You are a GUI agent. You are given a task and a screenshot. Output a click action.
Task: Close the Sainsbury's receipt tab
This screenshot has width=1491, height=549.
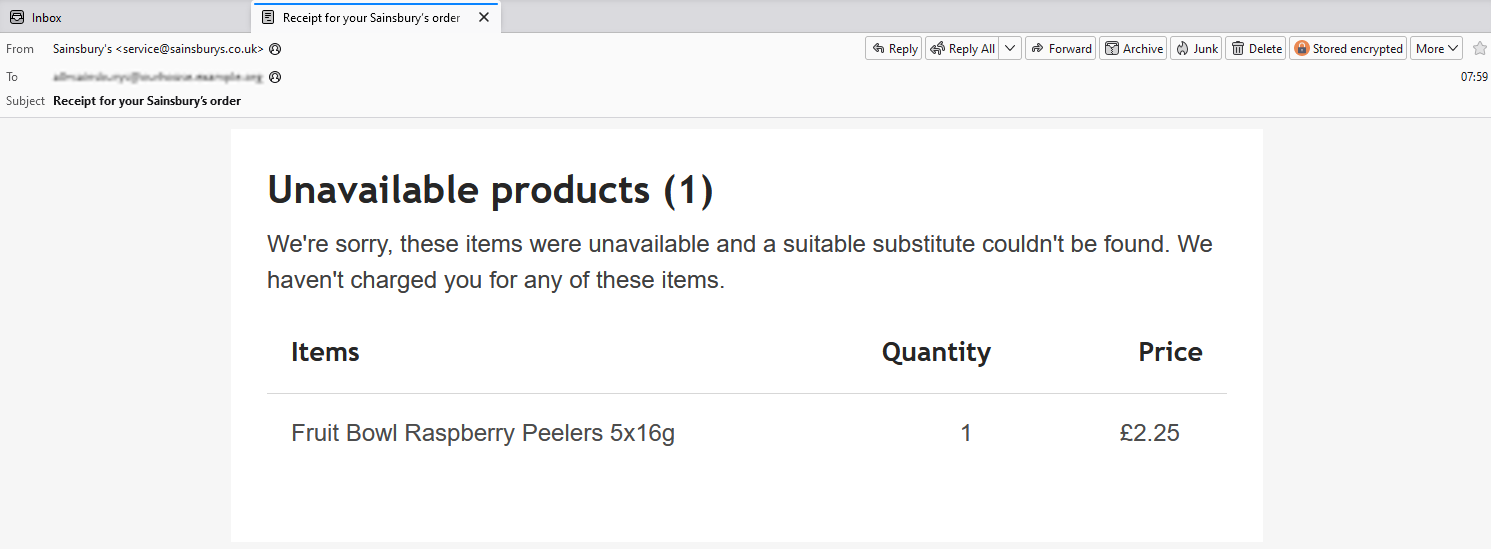coord(484,18)
